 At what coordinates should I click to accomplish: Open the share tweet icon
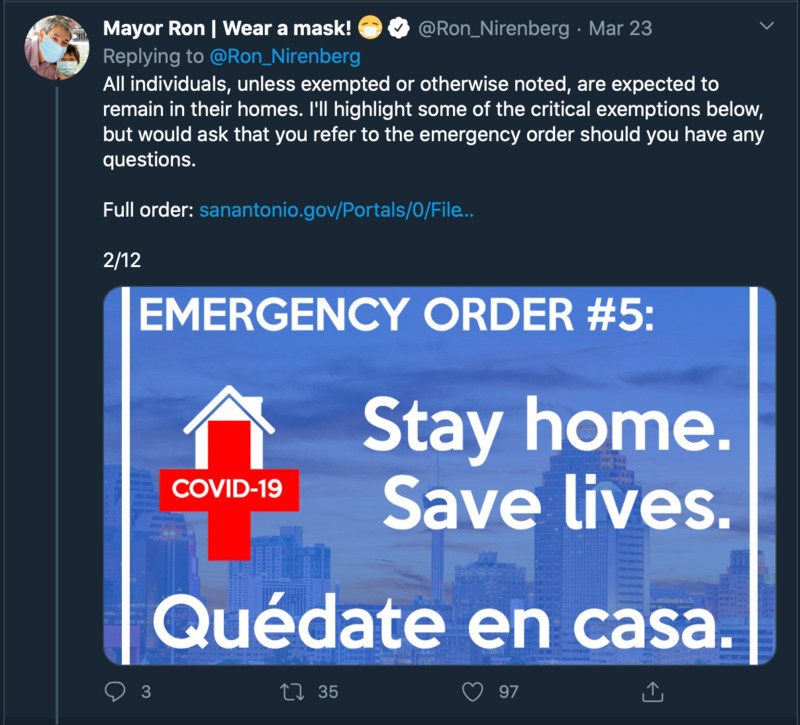tap(652, 691)
